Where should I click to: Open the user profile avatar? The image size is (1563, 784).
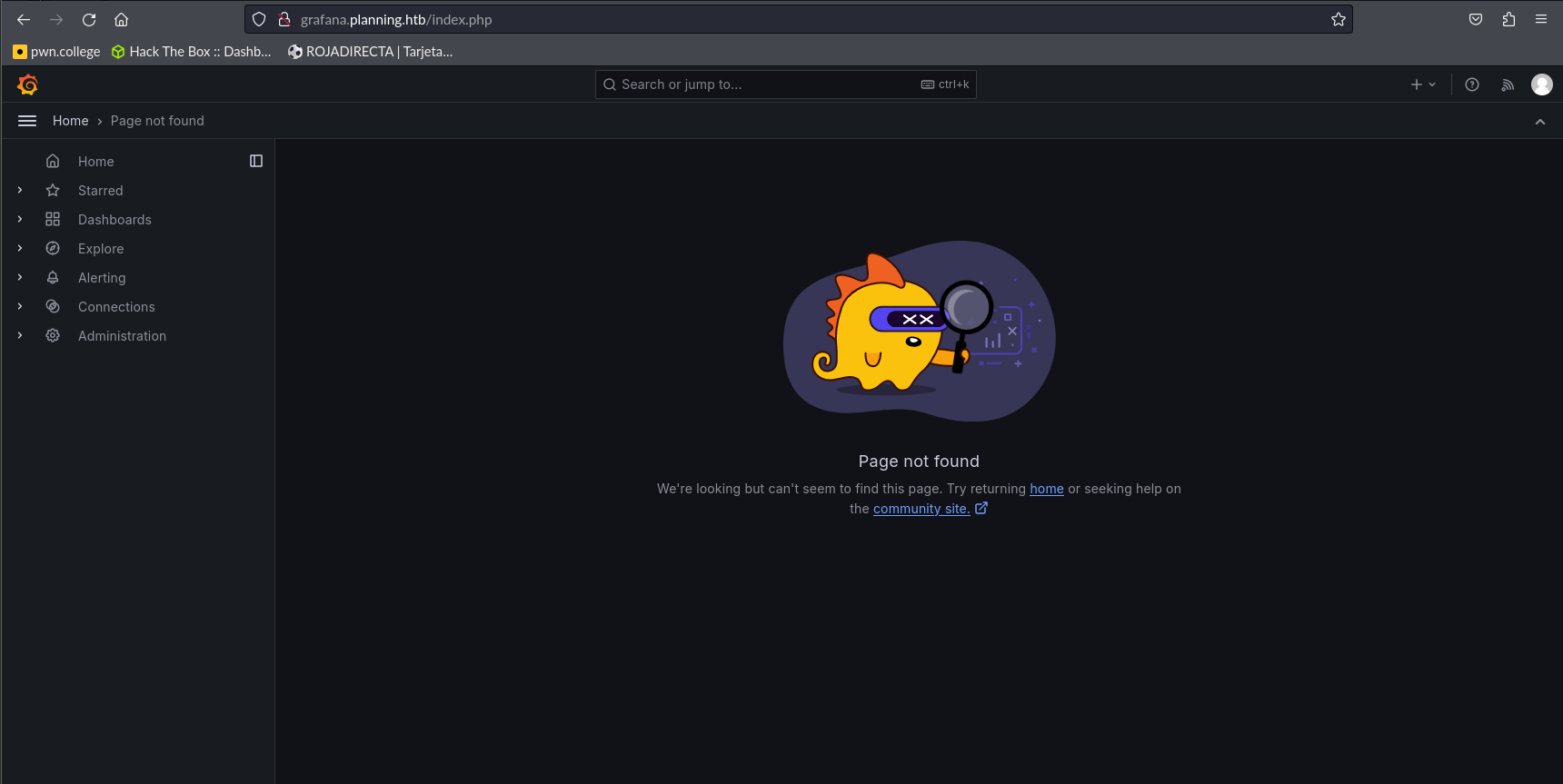pyautogui.click(x=1542, y=84)
